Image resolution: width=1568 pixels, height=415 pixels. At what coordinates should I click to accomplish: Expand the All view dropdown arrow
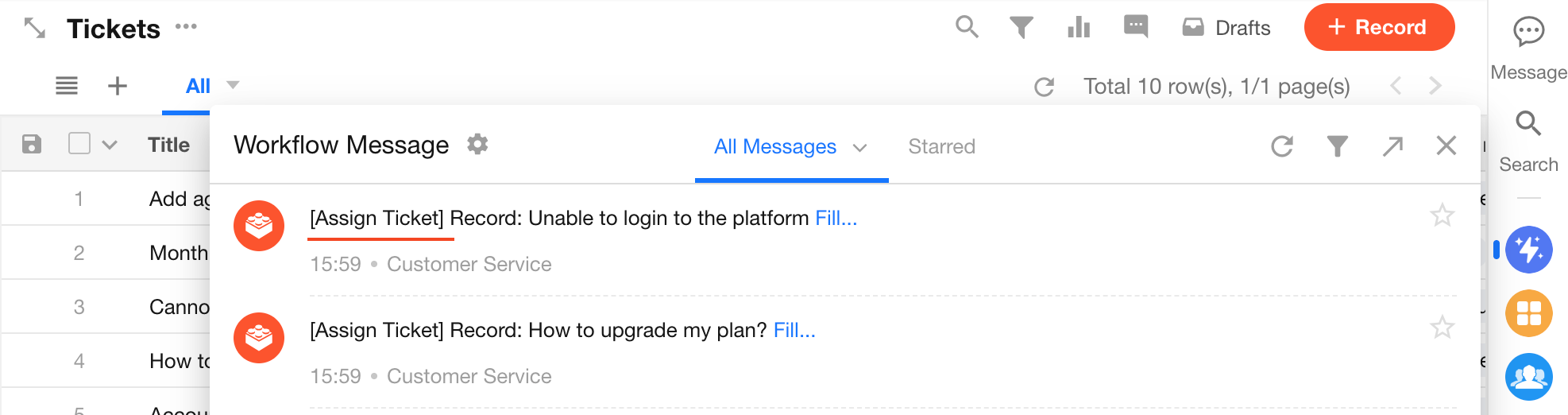tap(233, 85)
